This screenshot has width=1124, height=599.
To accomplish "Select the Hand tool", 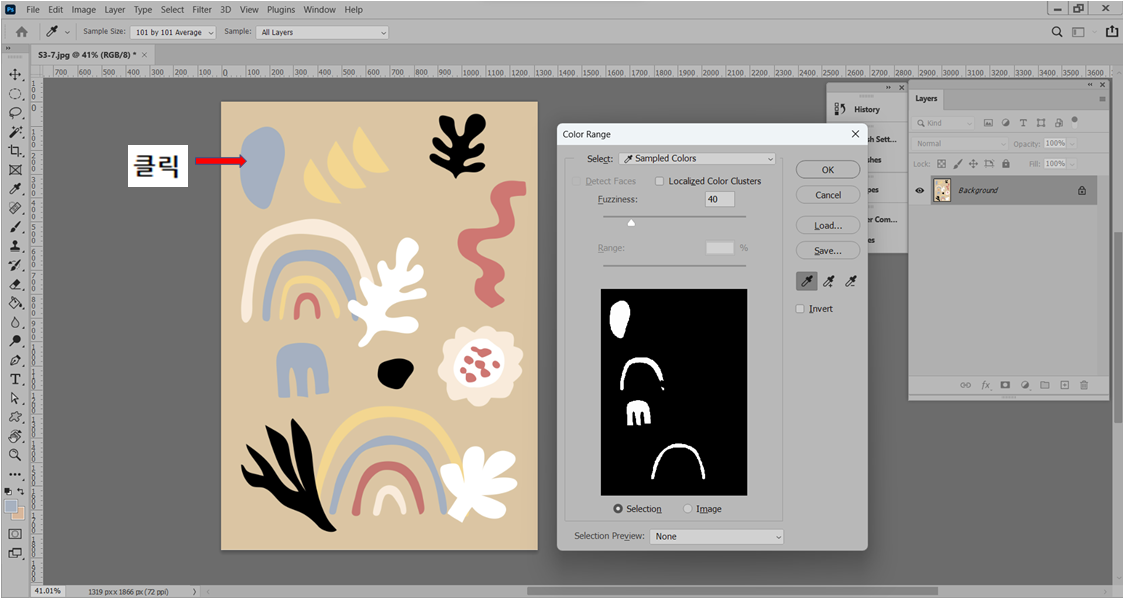I will click(x=15, y=436).
